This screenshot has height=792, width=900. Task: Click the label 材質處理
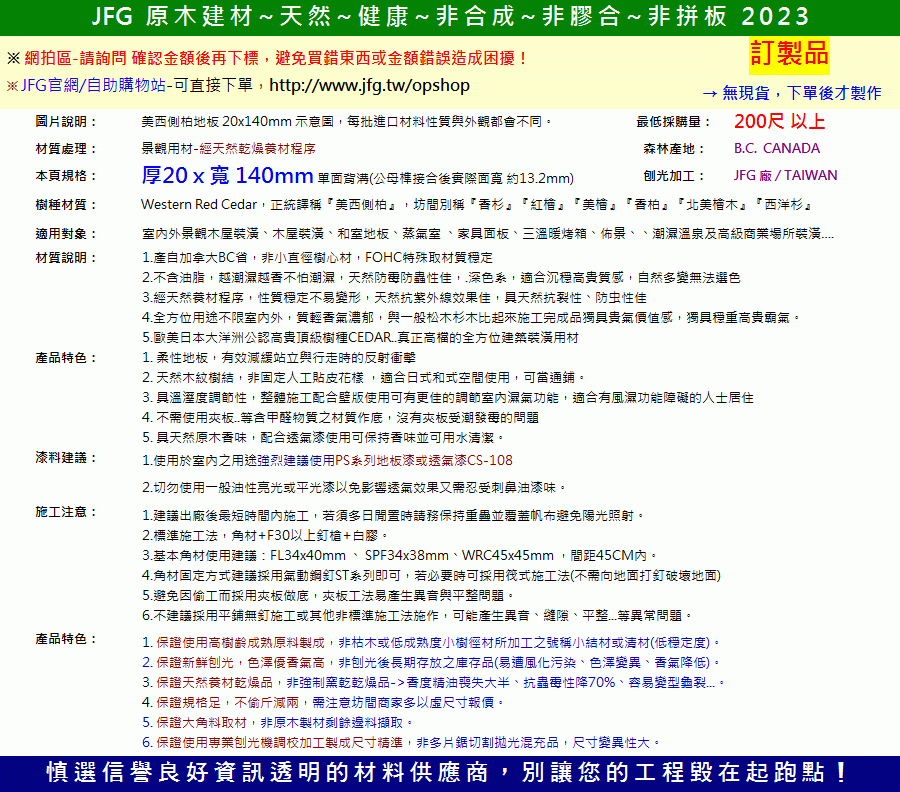point(65,149)
